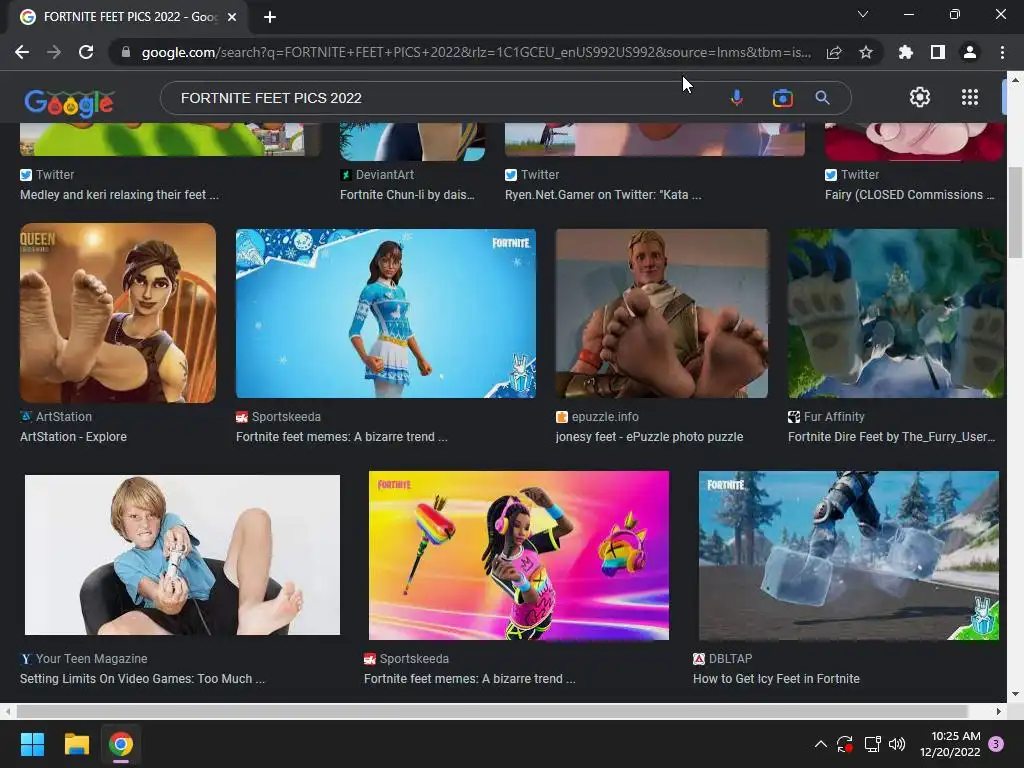Open the Windows Start menu
1024x768 pixels.
coord(32,744)
